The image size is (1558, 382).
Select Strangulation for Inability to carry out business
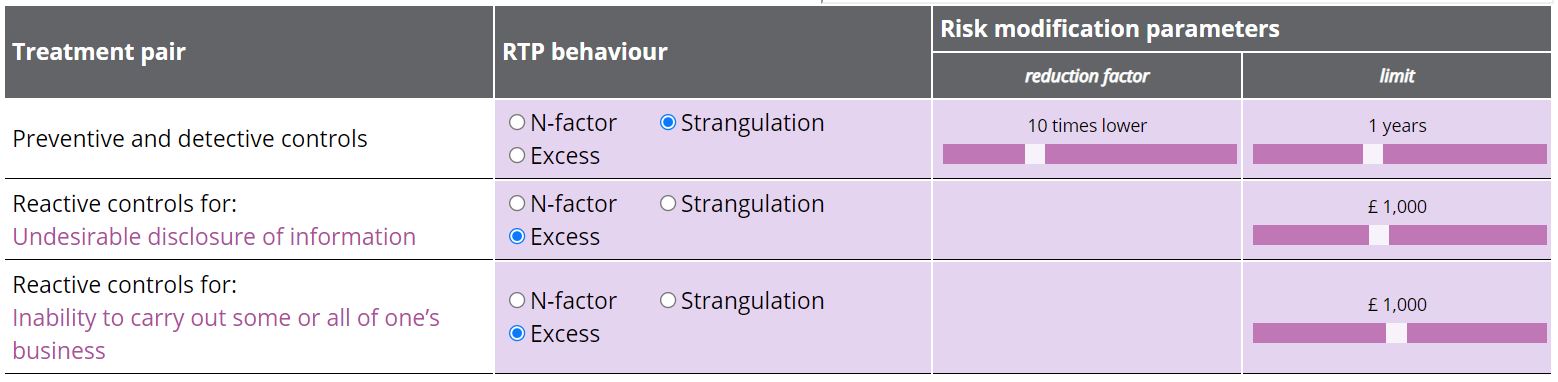coord(668,301)
